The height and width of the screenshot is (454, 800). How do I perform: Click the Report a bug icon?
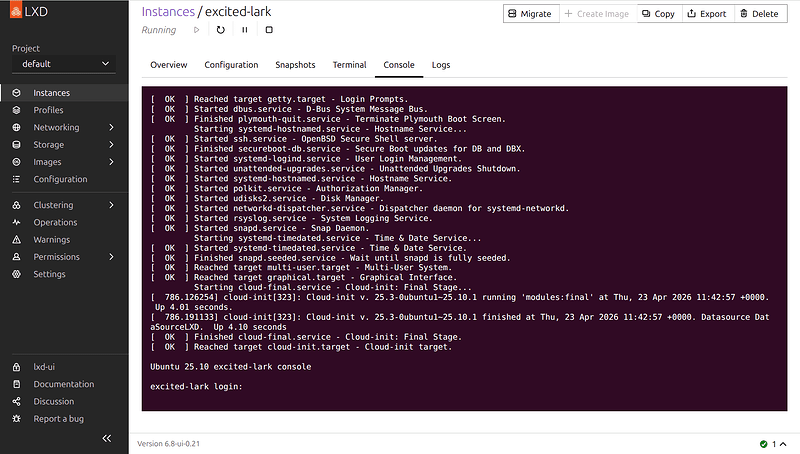pos(16,419)
